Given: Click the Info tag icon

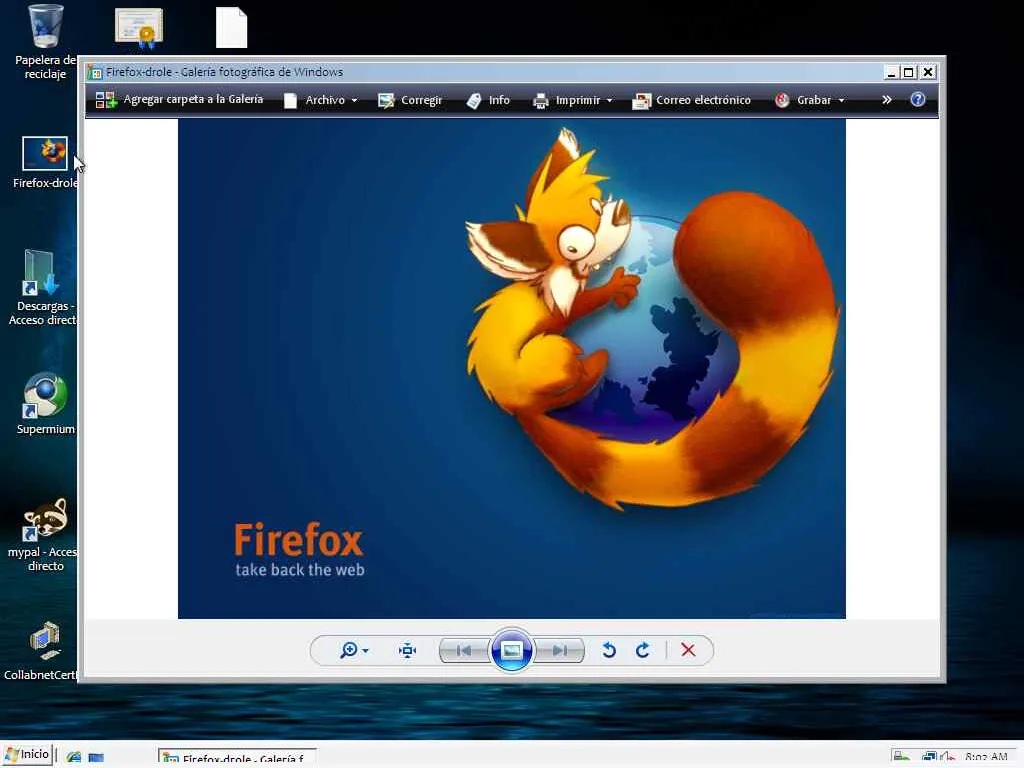Looking at the screenshot, I should pos(474,101).
